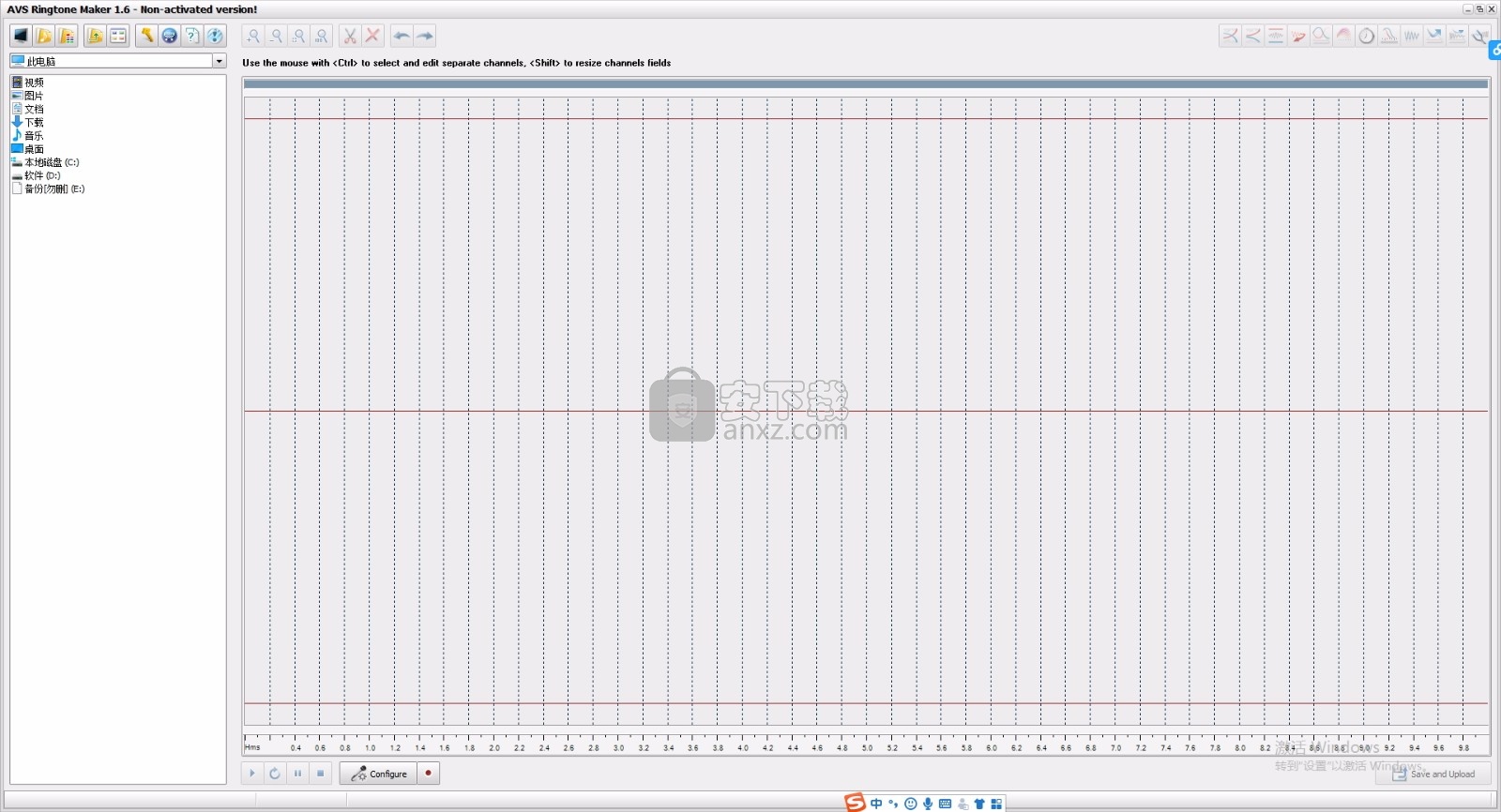Stop playback

pos(321,774)
